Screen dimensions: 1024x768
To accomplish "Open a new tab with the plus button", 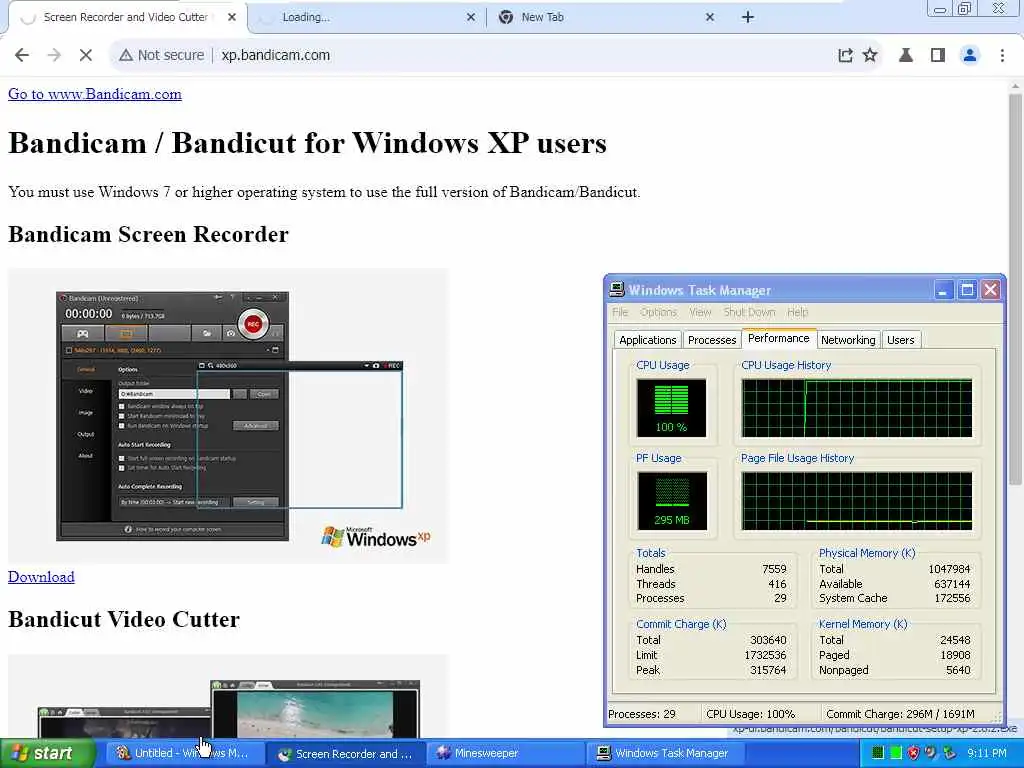I will click(x=748, y=18).
